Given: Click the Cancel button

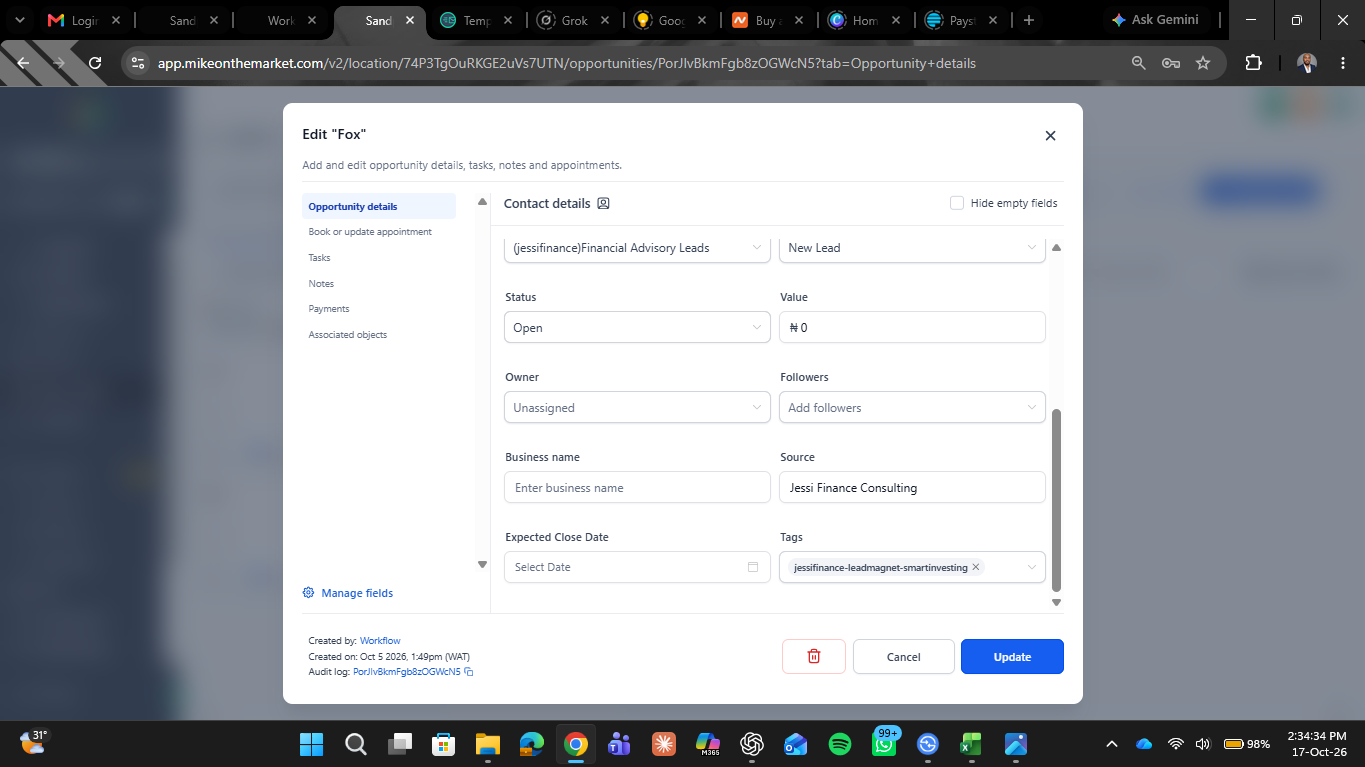Looking at the screenshot, I should tap(903, 657).
